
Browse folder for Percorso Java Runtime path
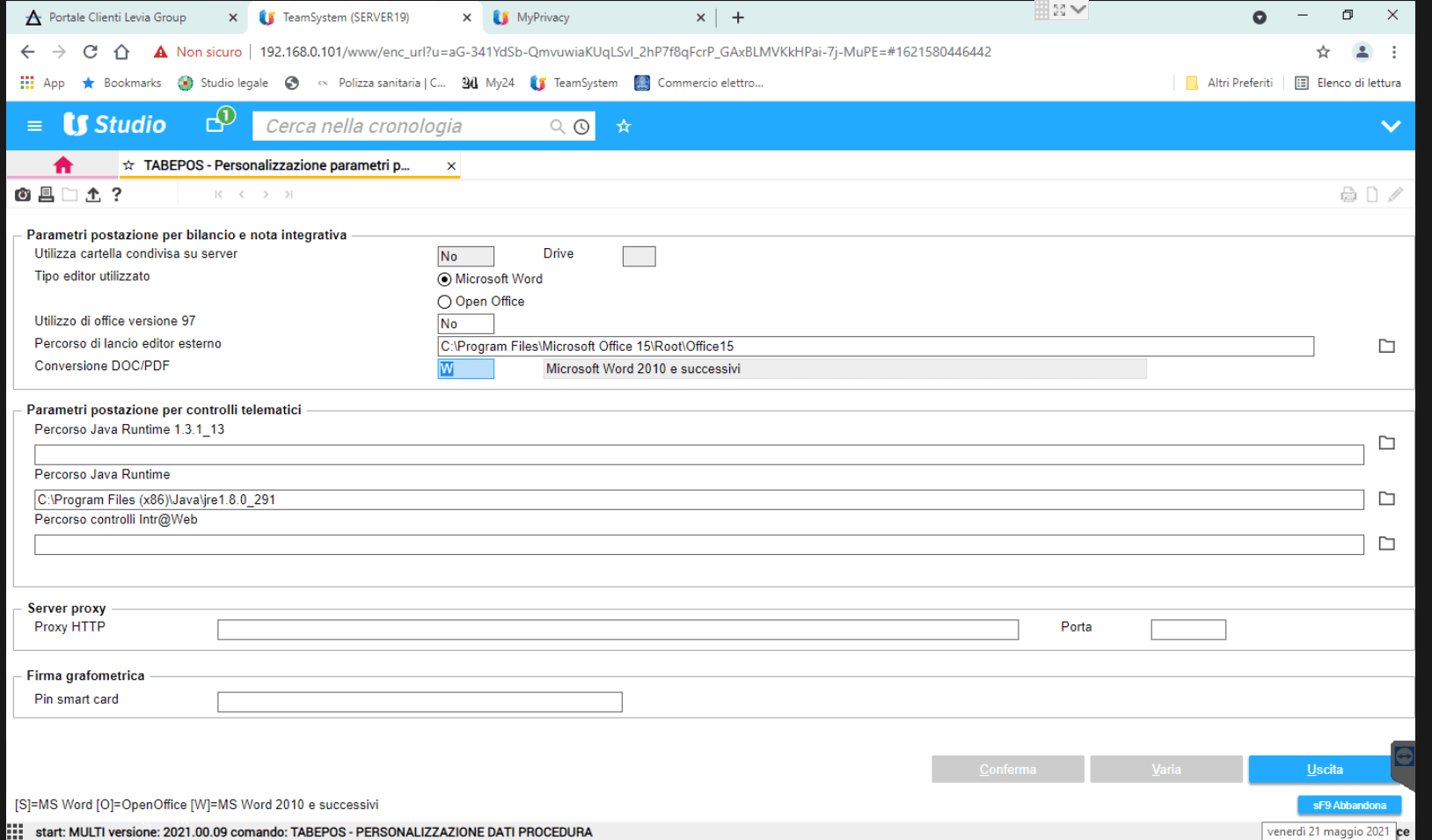pos(1386,499)
